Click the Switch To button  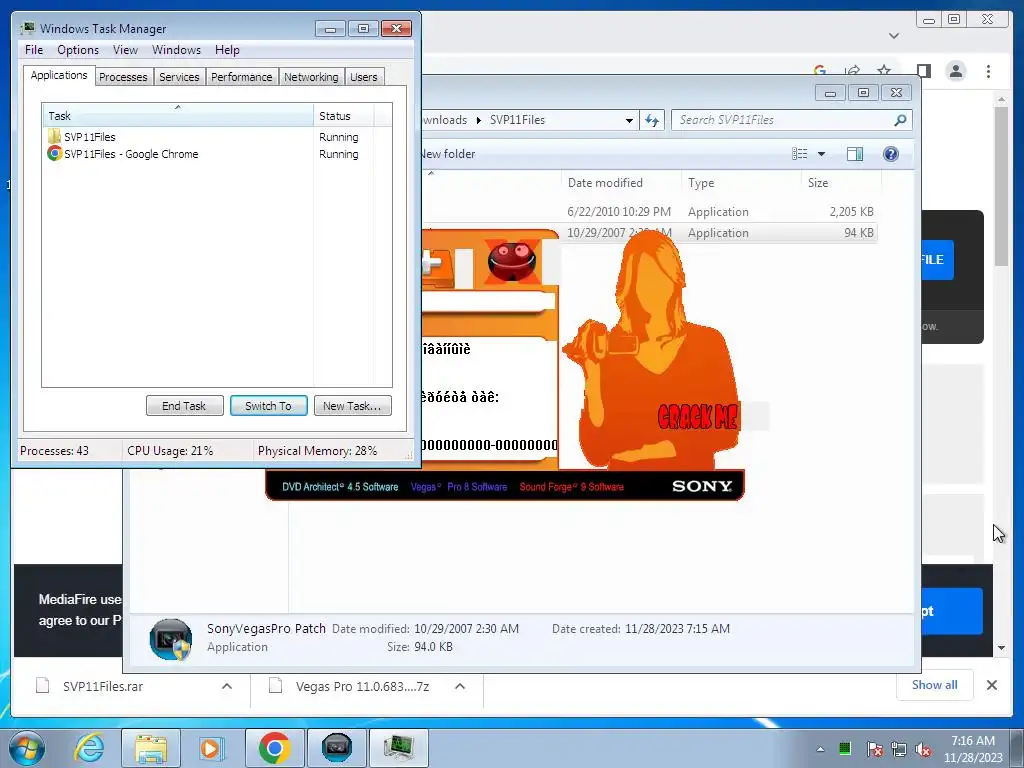(x=268, y=406)
